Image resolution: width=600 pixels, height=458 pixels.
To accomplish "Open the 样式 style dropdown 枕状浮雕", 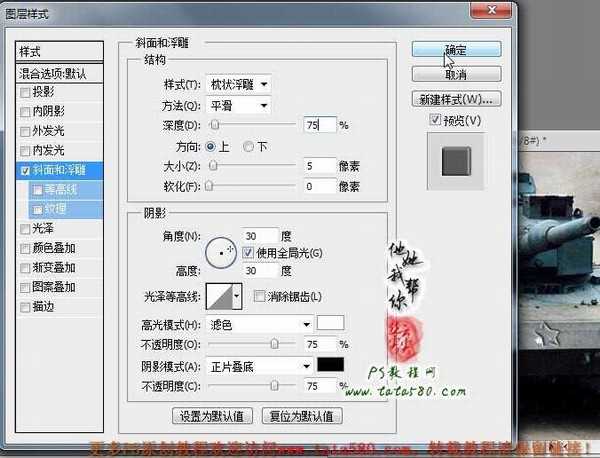I will pos(238,85).
